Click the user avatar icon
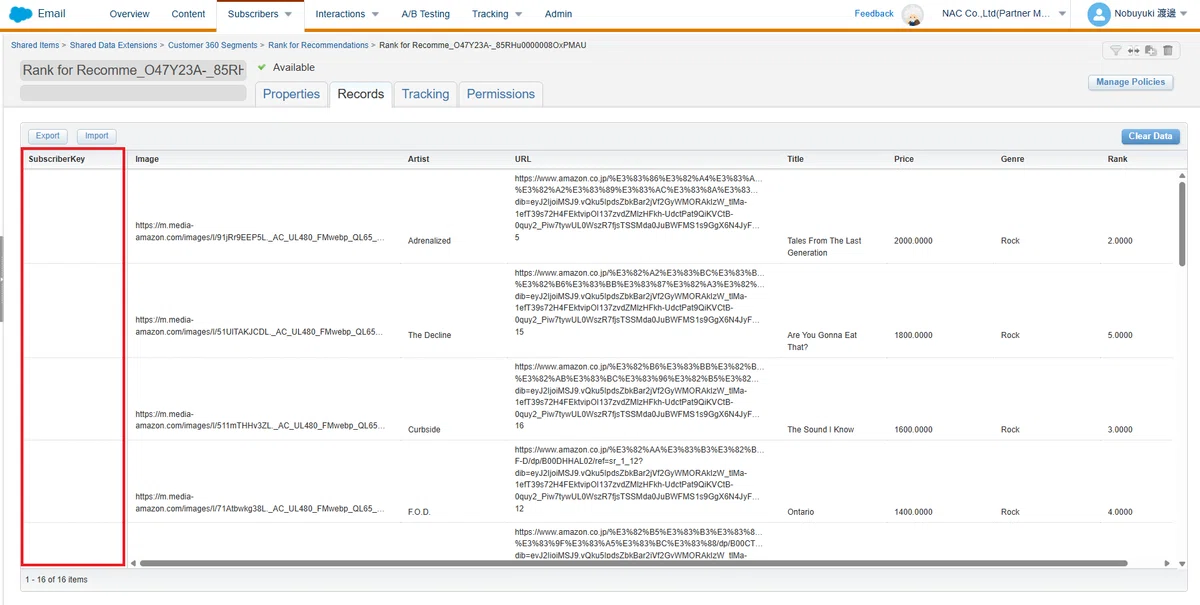The width and height of the screenshot is (1200, 605). tap(1099, 14)
